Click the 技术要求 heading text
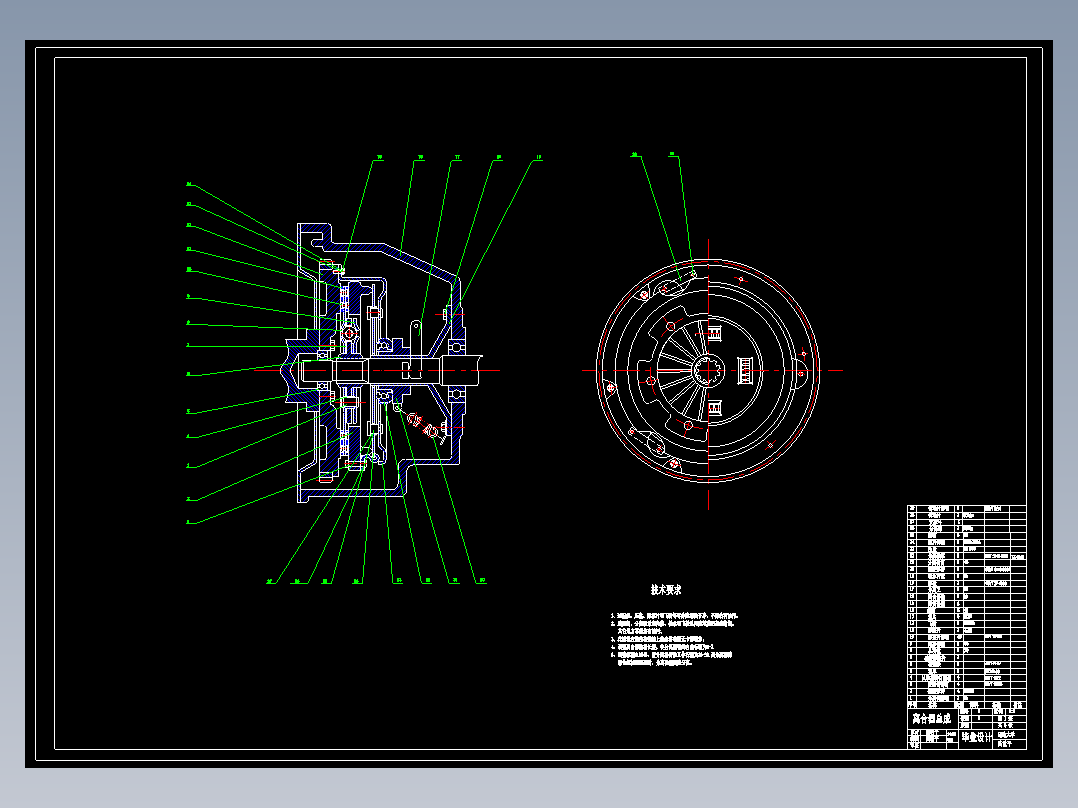 pyautogui.click(x=666, y=589)
